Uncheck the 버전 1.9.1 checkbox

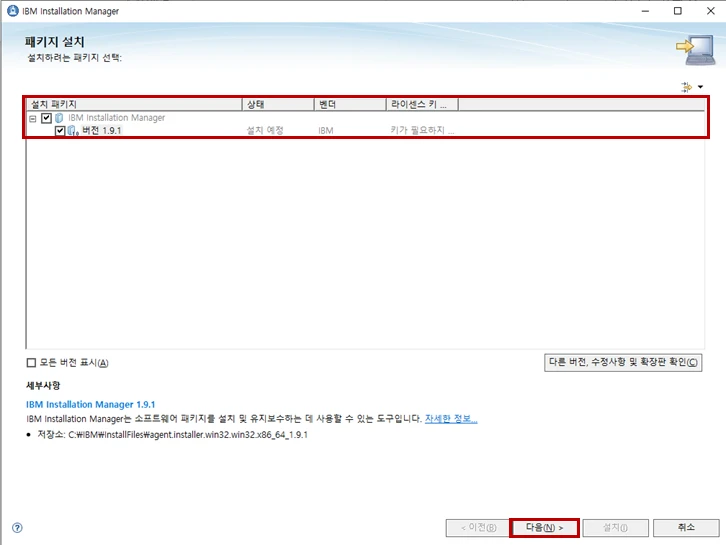(x=60, y=131)
